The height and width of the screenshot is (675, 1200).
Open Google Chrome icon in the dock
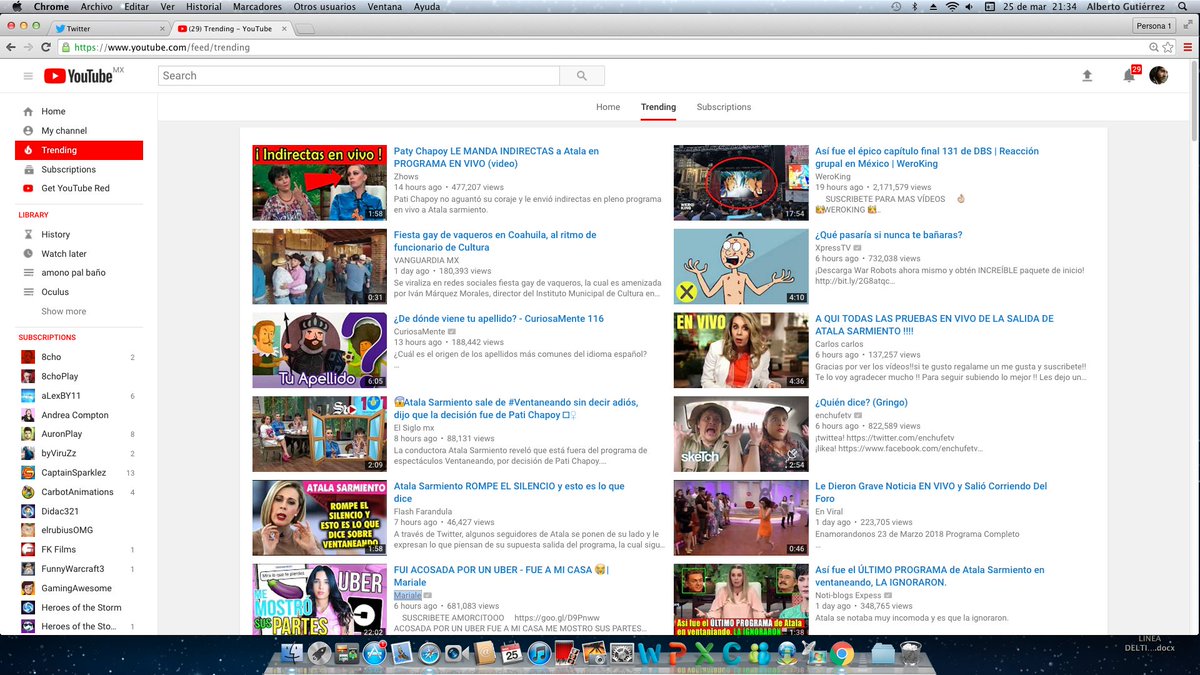(840, 654)
